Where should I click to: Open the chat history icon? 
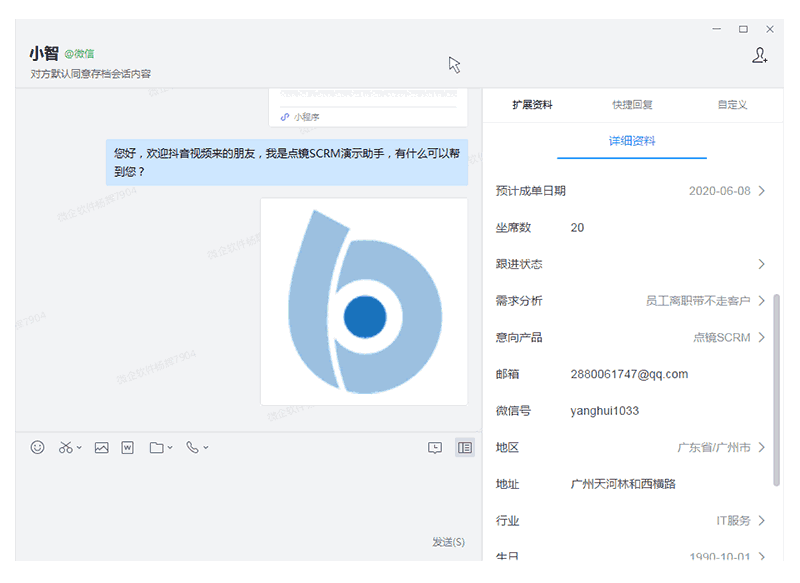point(435,448)
